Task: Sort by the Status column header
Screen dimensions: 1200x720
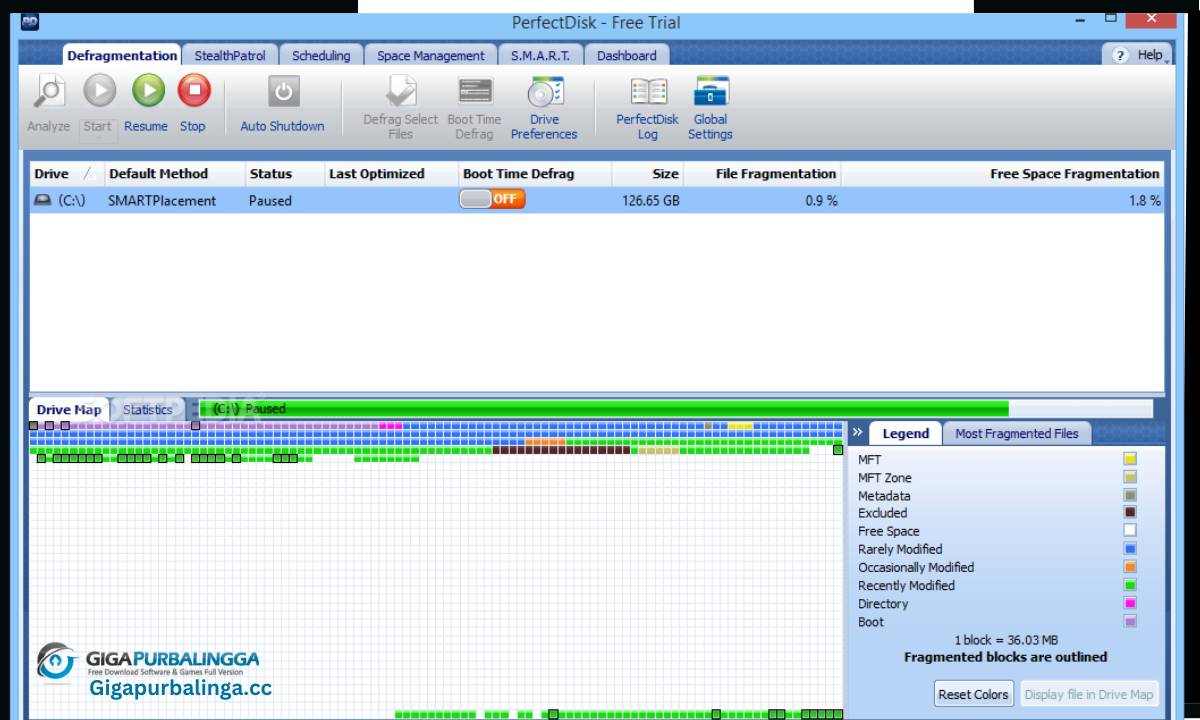Action: 285,174
